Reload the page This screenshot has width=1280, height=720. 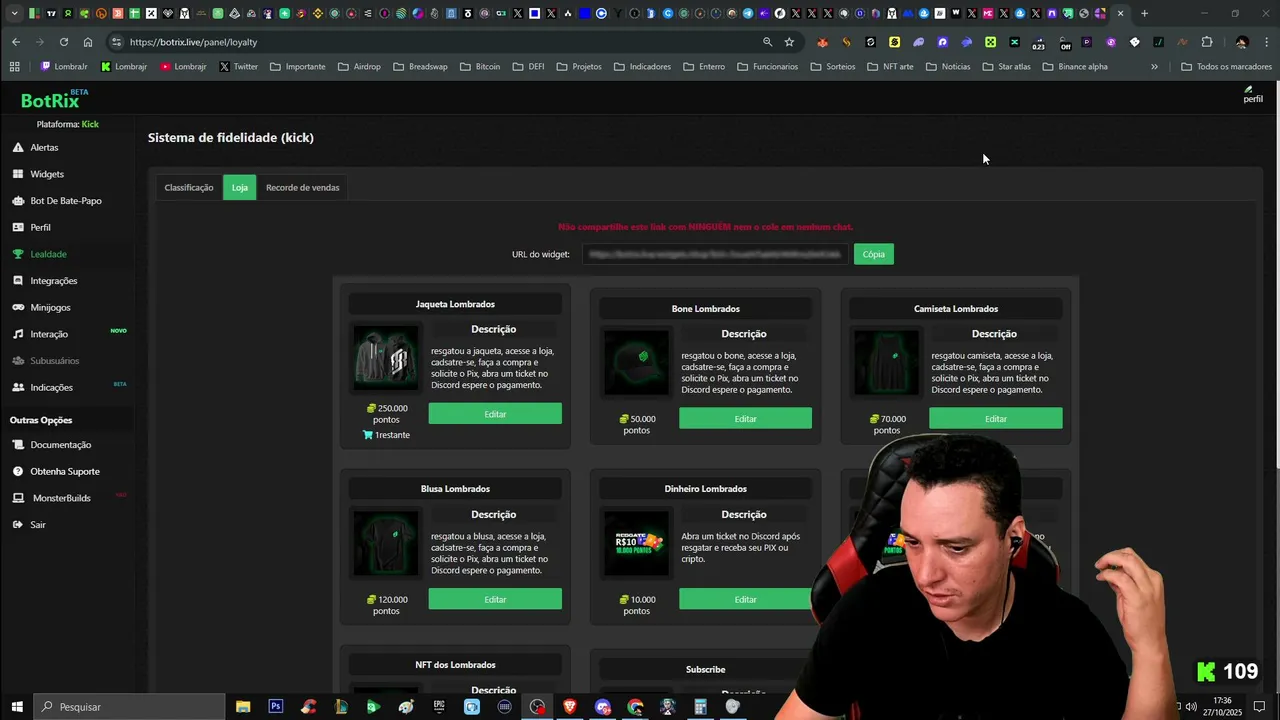coord(64,42)
